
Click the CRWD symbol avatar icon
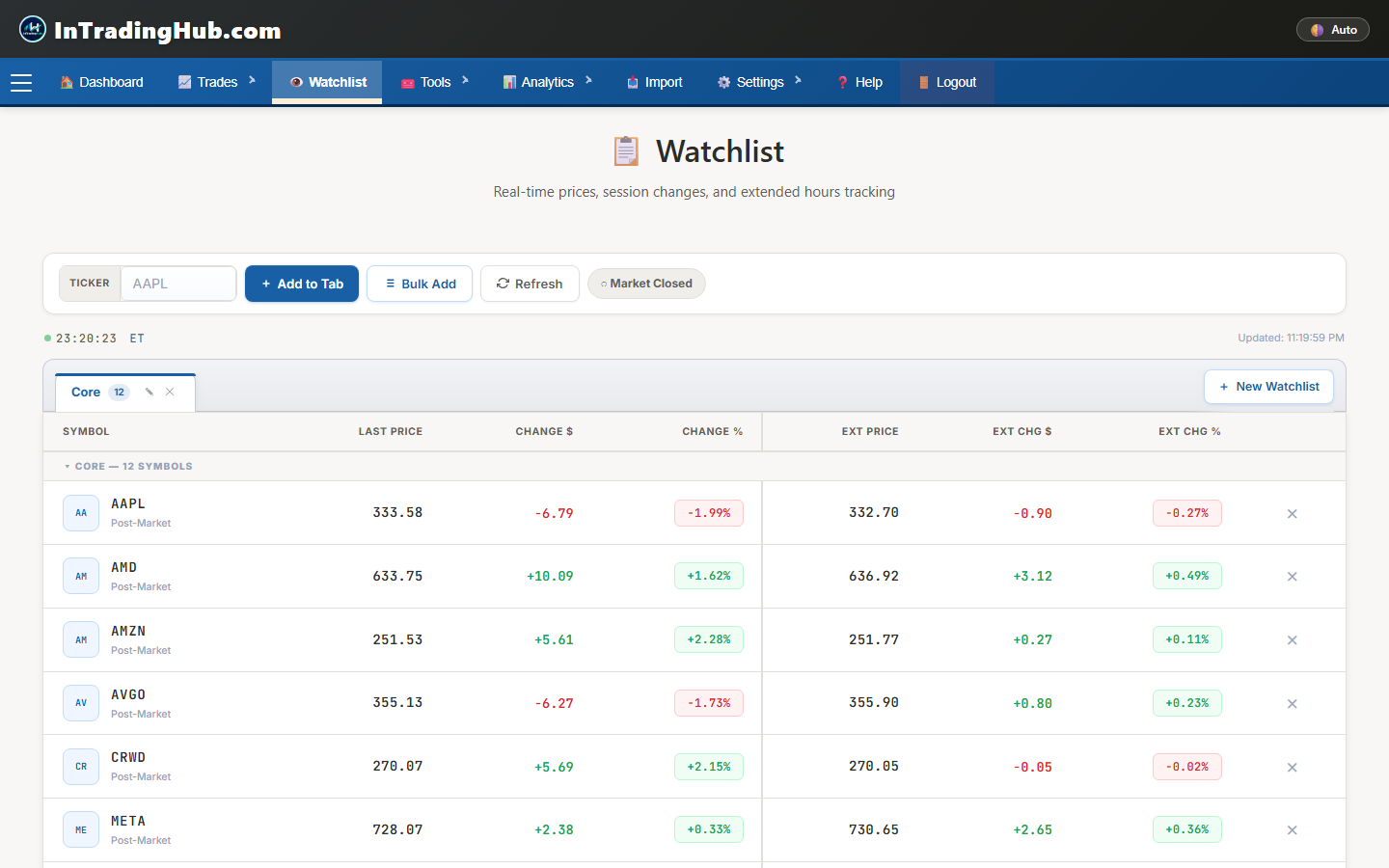pyautogui.click(x=81, y=767)
